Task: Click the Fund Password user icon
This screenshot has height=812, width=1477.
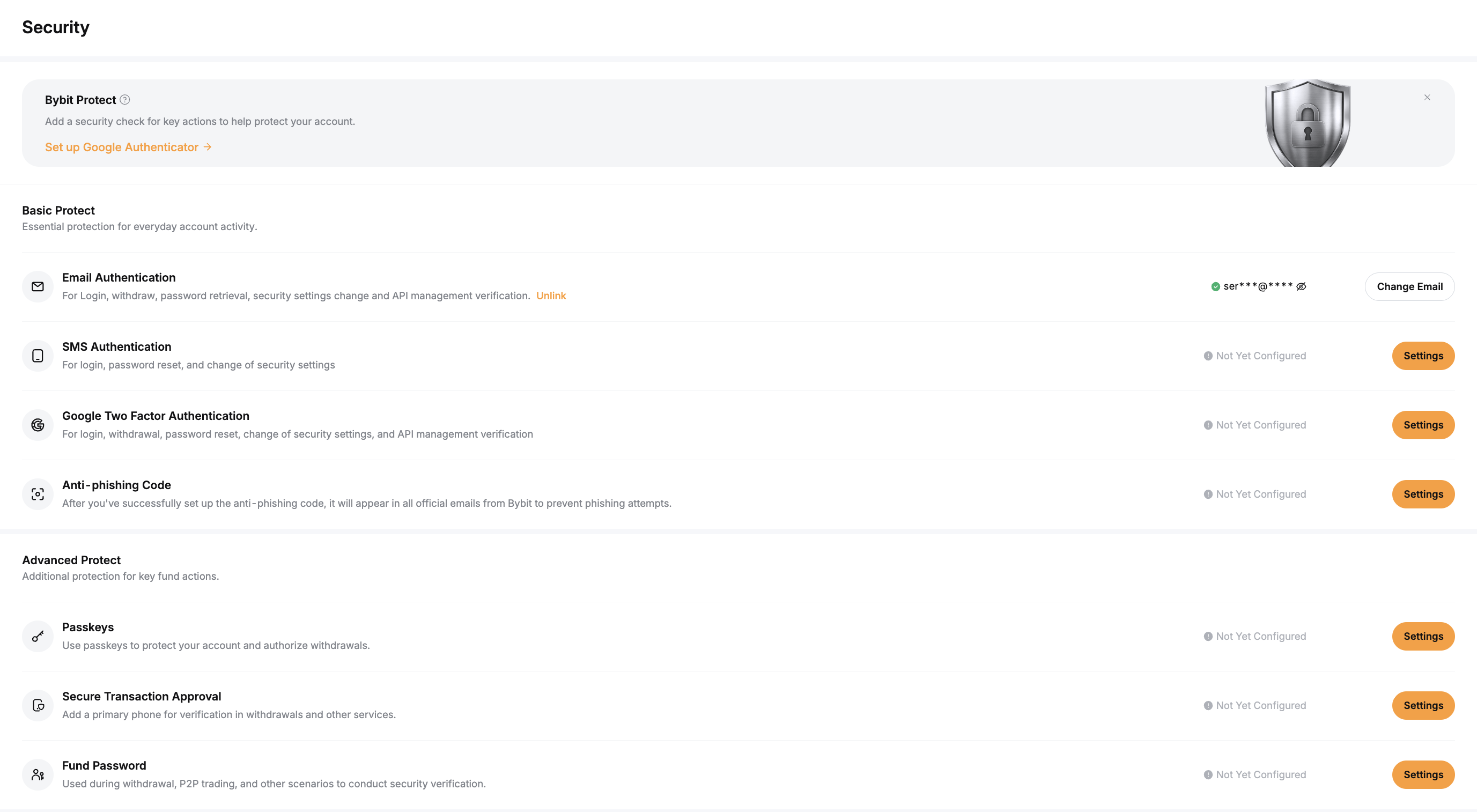Action: click(x=38, y=775)
